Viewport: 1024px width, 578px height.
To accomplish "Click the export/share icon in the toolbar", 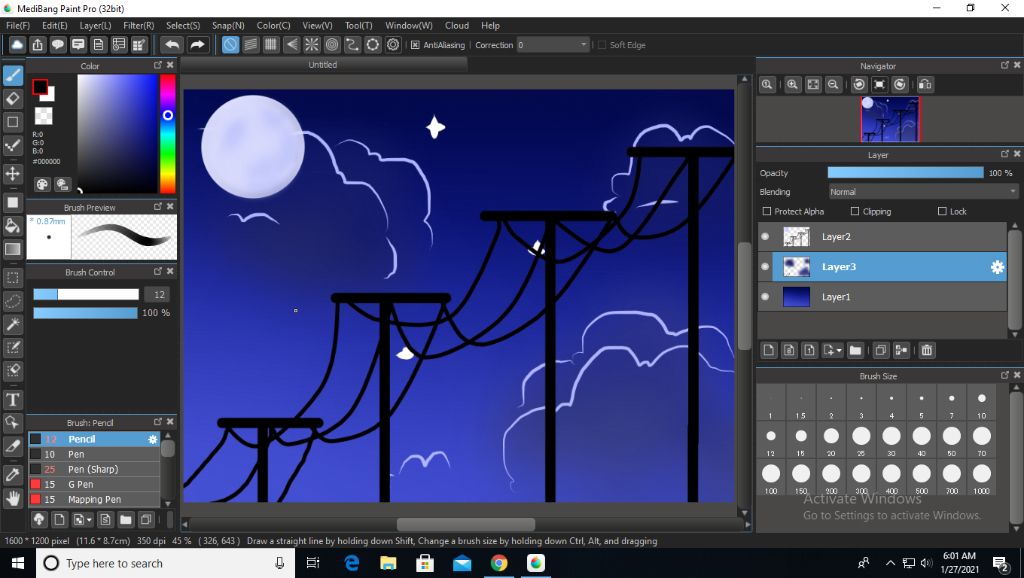I will (x=38, y=45).
